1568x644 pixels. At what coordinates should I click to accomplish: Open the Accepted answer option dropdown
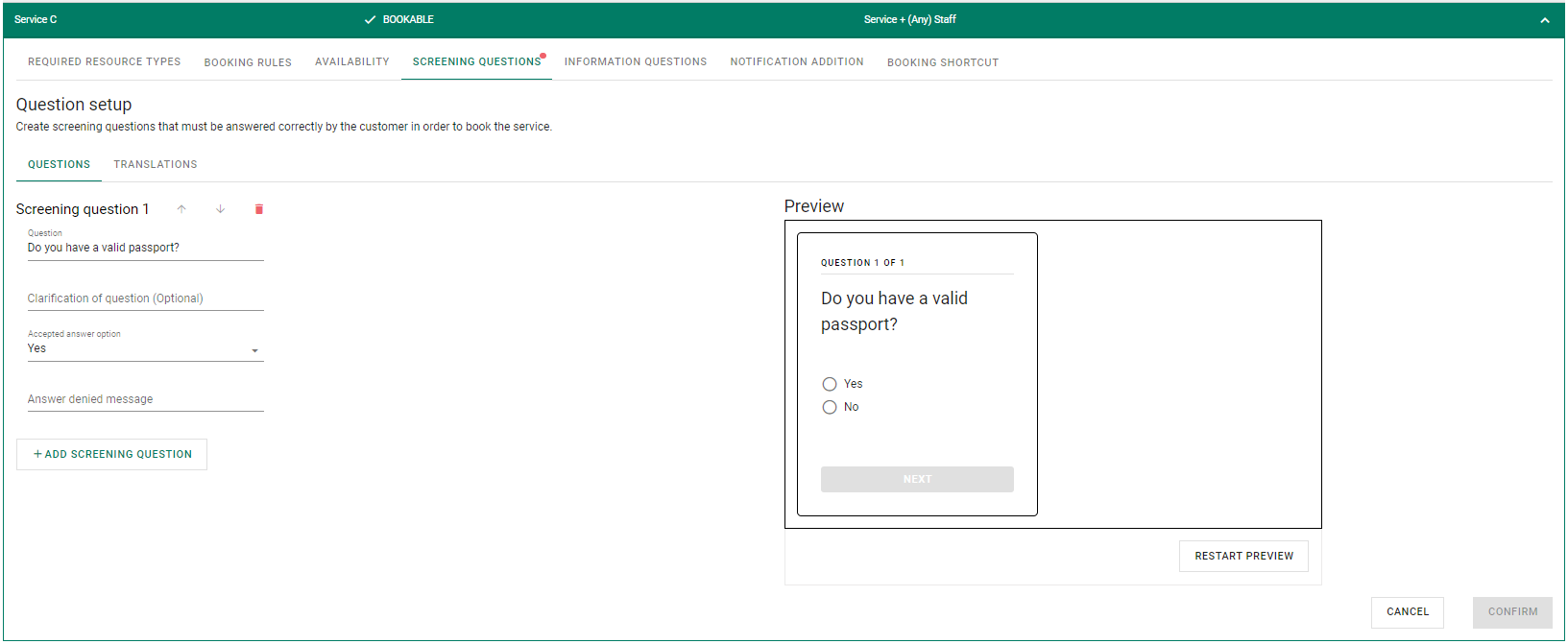[x=145, y=349]
